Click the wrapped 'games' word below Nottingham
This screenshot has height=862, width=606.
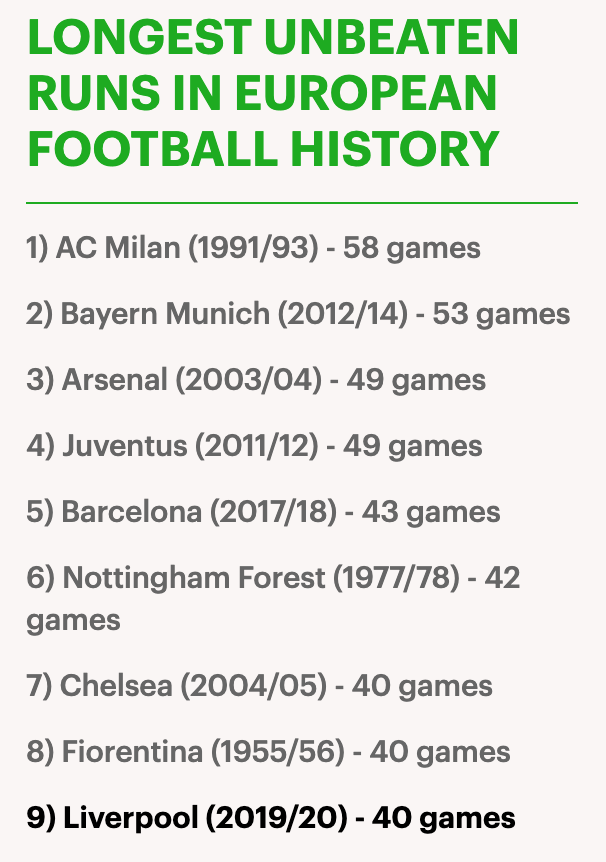[73, 622]
